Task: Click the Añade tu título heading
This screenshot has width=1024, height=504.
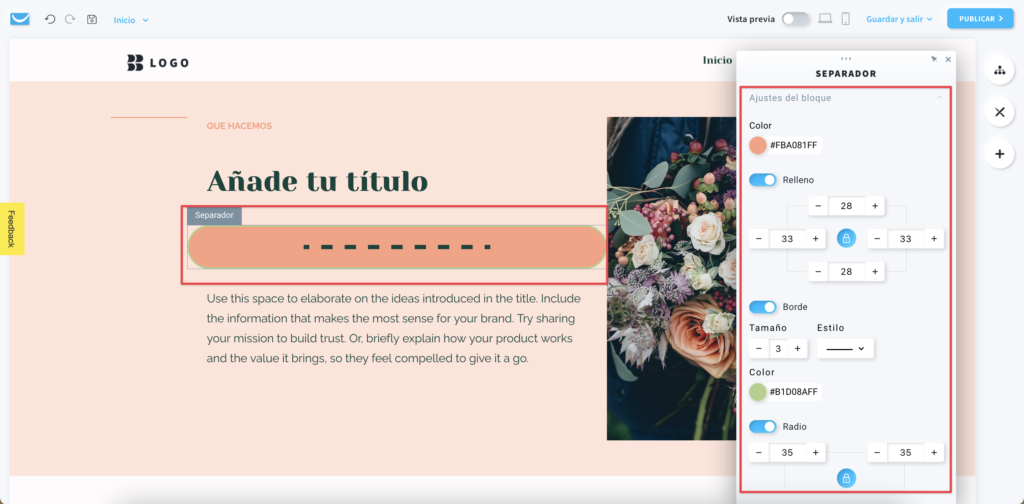Action: point(317,181)
